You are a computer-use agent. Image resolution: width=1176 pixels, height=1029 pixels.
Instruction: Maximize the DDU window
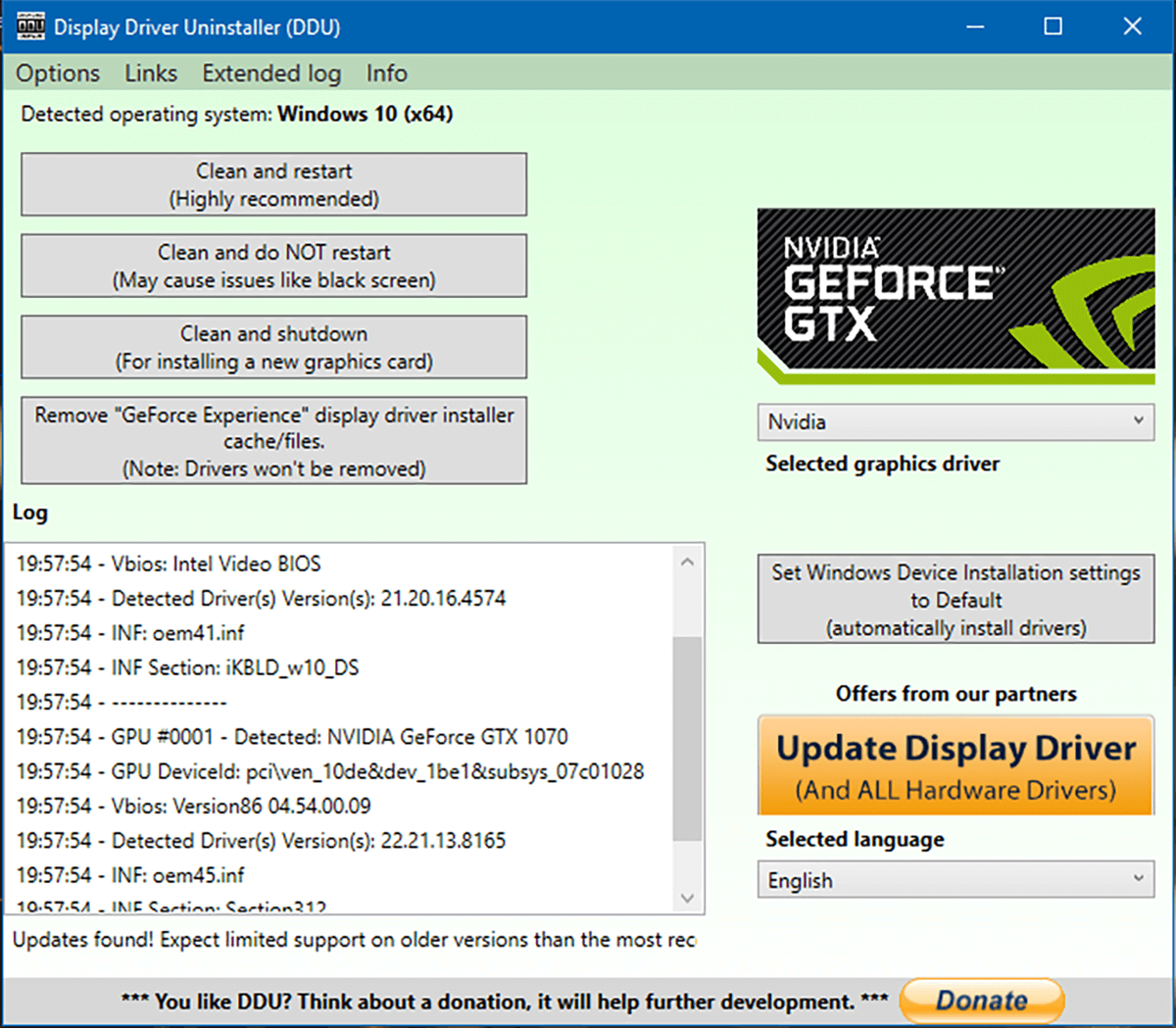coord(1053,26)
